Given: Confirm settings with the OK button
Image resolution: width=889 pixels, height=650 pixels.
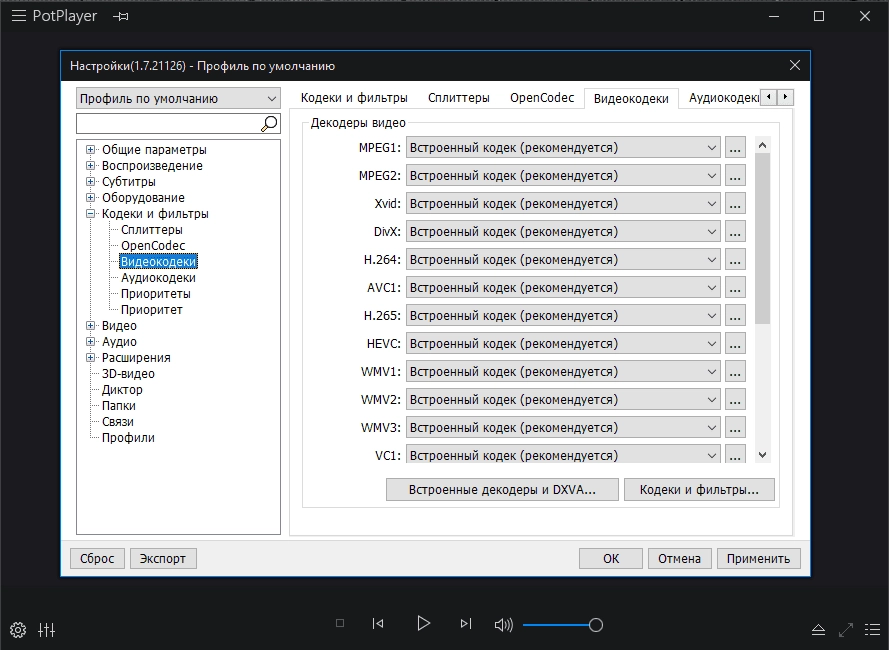Looking at the screenshot, I should [x=611, y=558].
